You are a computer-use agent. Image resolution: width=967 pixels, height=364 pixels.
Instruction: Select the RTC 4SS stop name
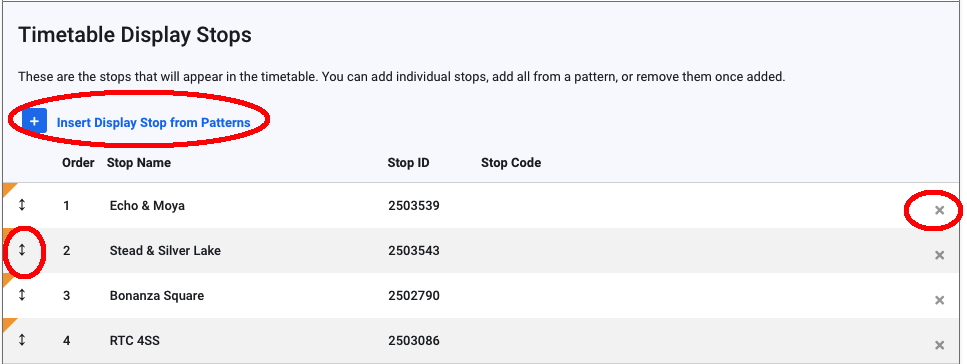click(134, 341)
